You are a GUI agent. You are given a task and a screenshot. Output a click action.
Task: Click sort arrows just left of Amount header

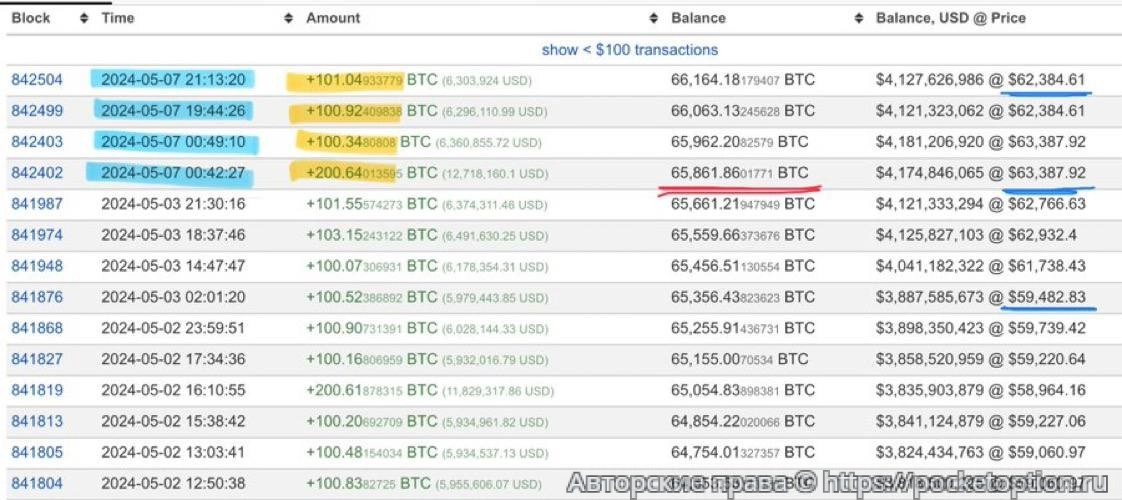point(290,19)
